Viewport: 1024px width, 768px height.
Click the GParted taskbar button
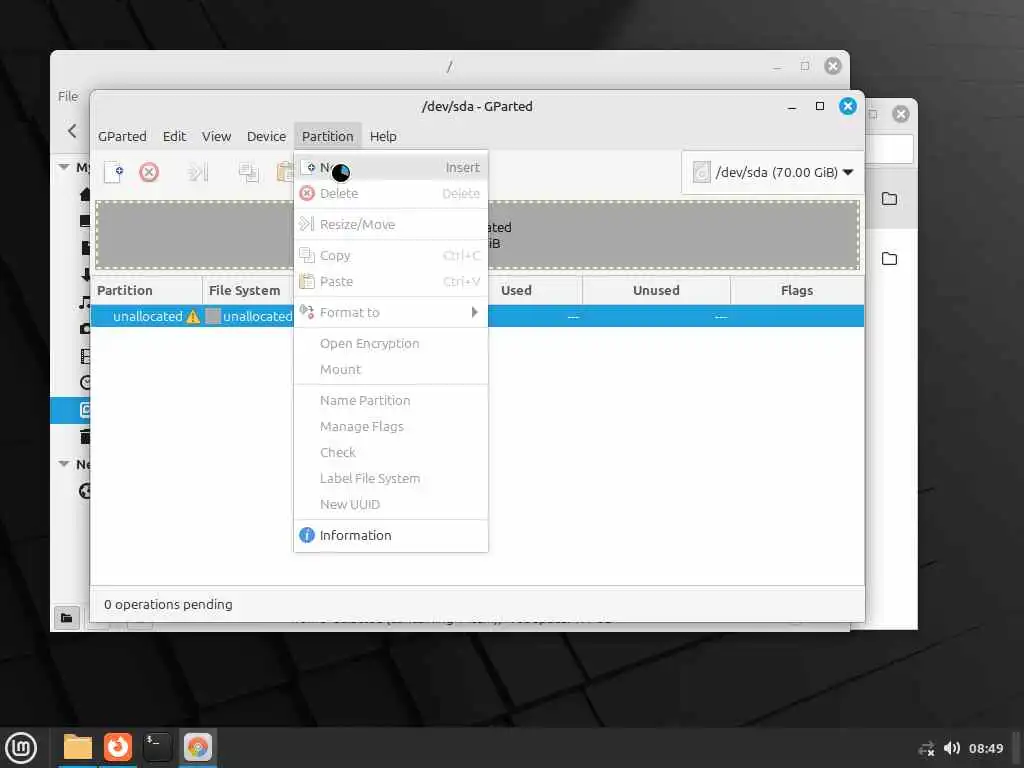(x=197, y=747)
